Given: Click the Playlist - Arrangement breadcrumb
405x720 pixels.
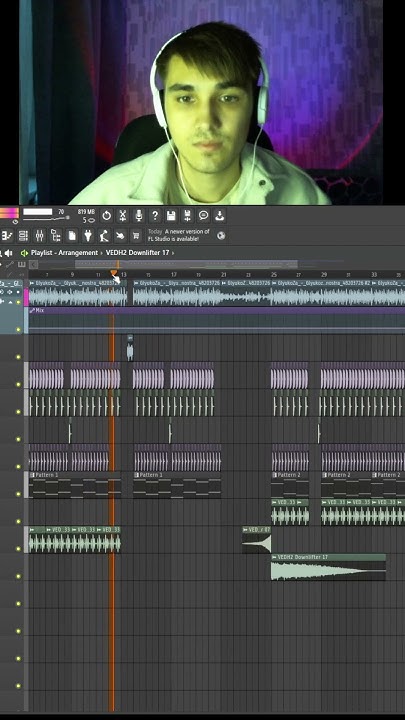Looking at the screenshot, I should [64, 253].
